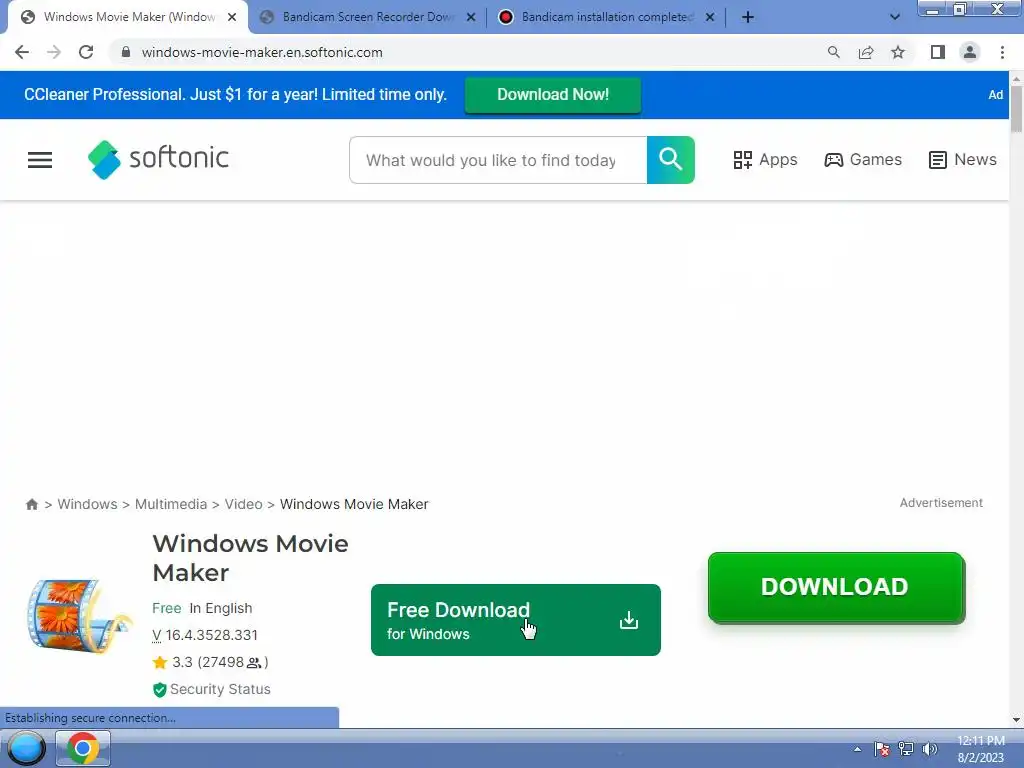Click the Windows Movie Maker page title
This screenshot has height=768, width=1024.
pyautogui.click(x=250, y=558)
